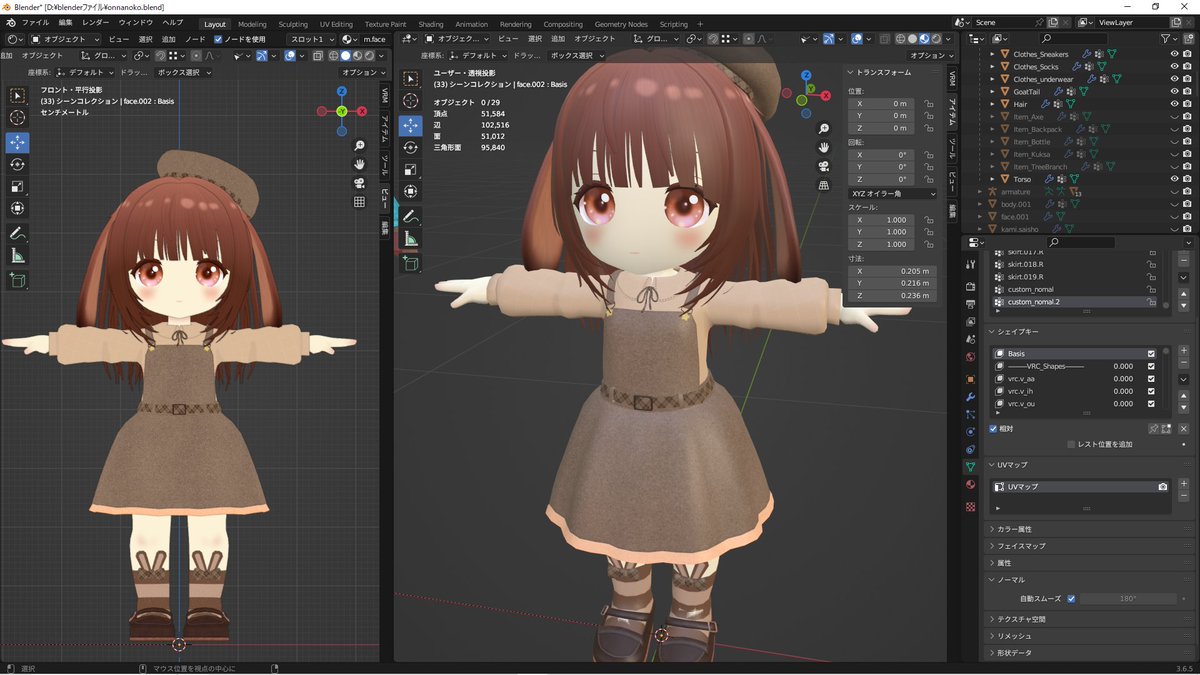
Task: Click X clear shape keys button
Action: (x=1183, y=428)
